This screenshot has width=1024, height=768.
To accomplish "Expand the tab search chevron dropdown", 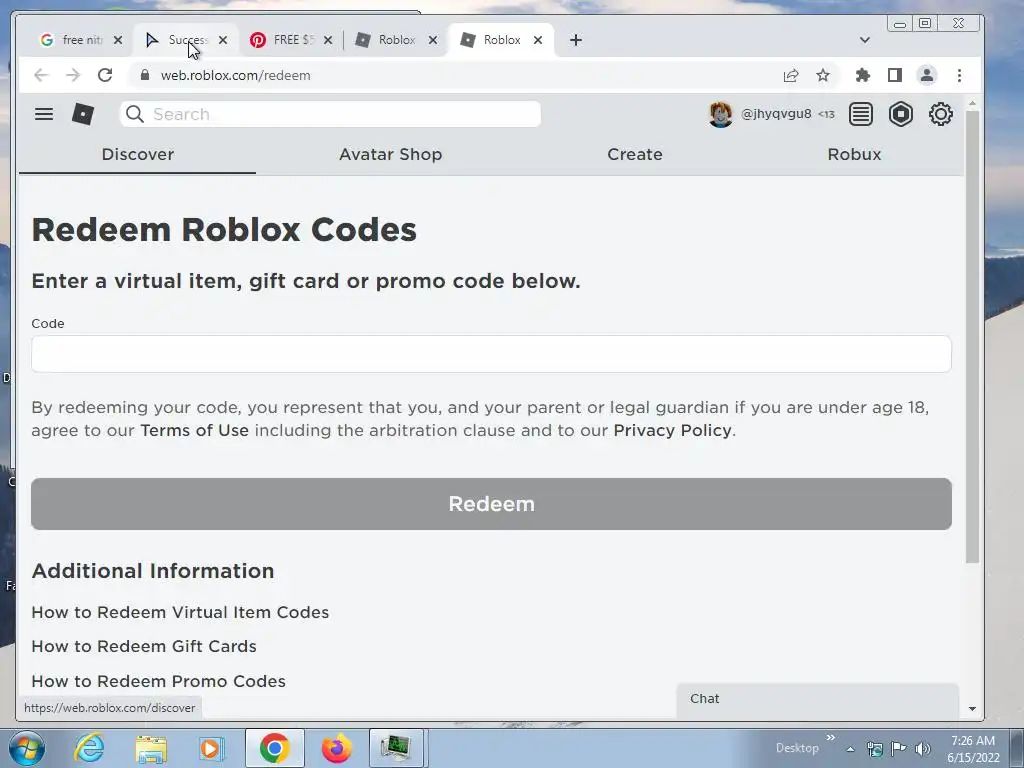I will [865, 40].
